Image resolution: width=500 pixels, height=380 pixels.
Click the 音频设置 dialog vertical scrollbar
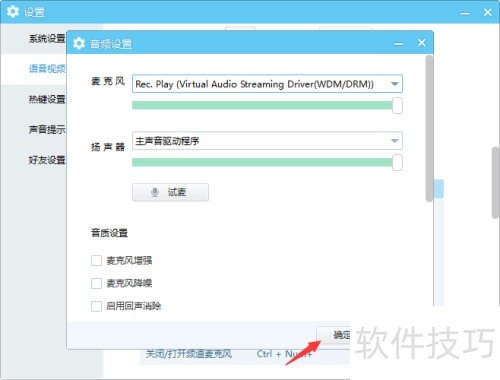coord(429,128)
